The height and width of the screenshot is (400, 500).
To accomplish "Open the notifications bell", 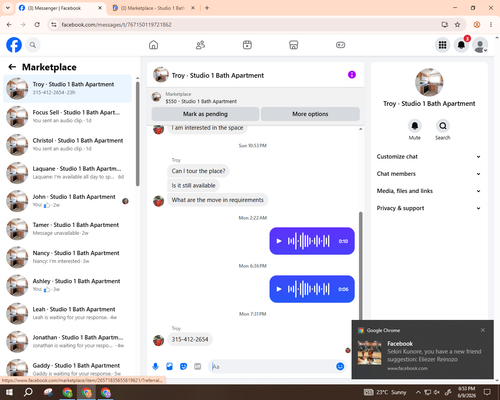I will 461,45.
